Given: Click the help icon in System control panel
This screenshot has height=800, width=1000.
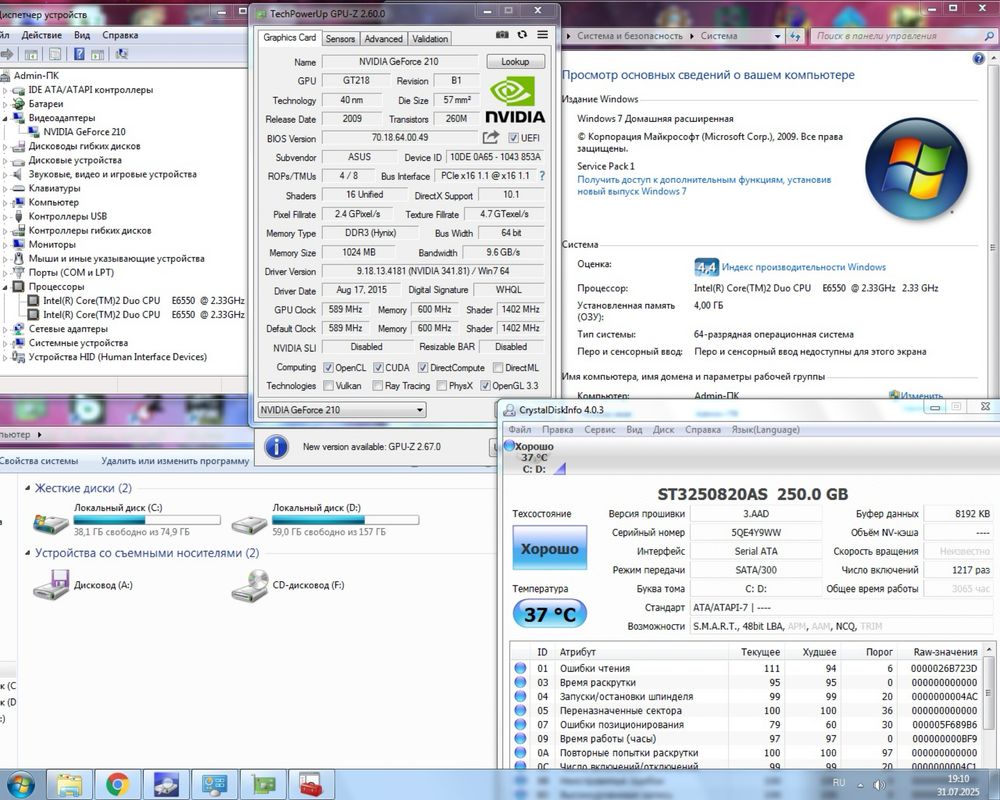Looking at the screenshot, I should point(978,59).
